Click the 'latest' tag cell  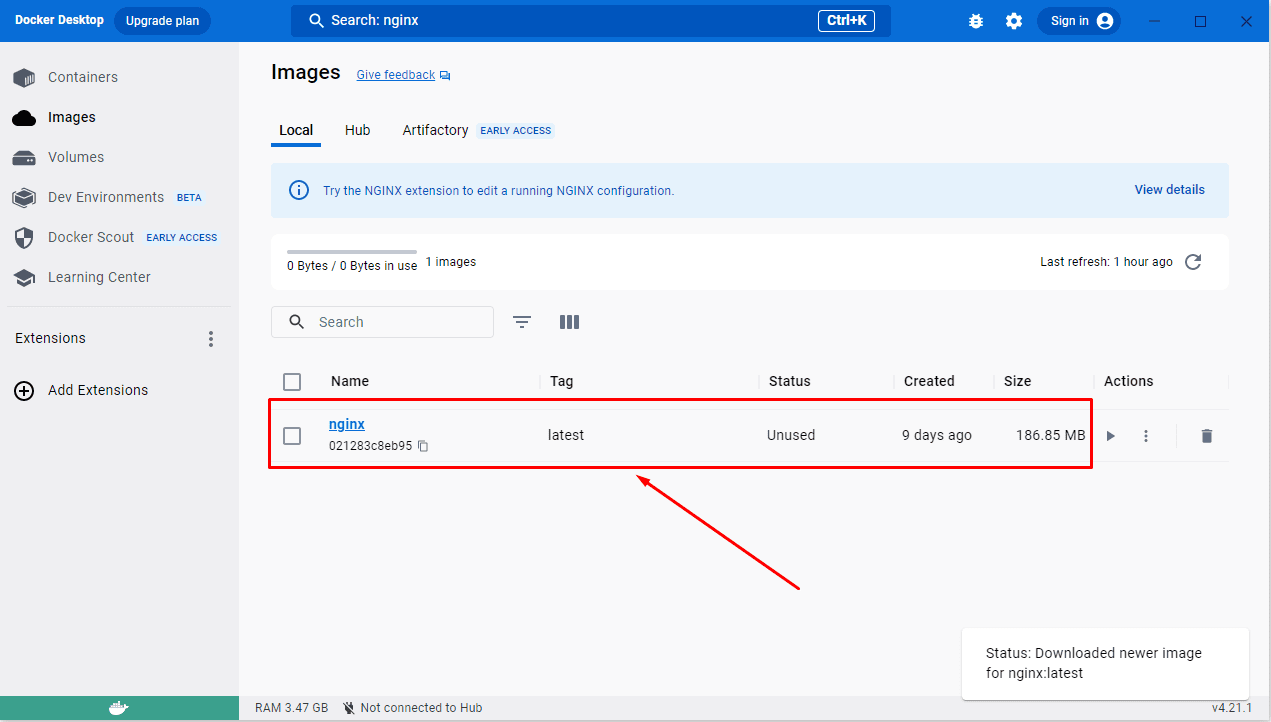click(566, 435)
